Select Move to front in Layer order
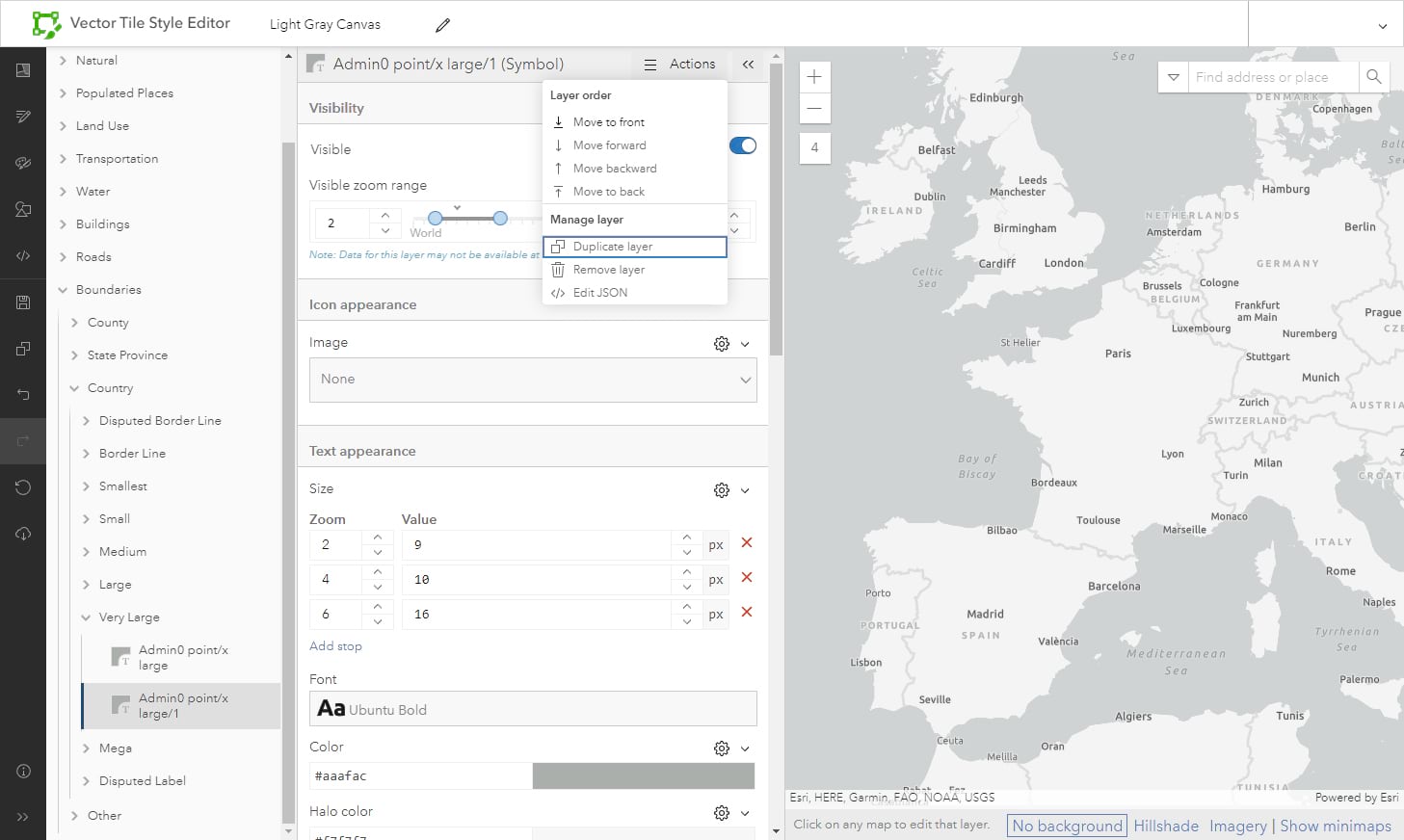Screen dimensions: 1404x840 tap(608, 122)
